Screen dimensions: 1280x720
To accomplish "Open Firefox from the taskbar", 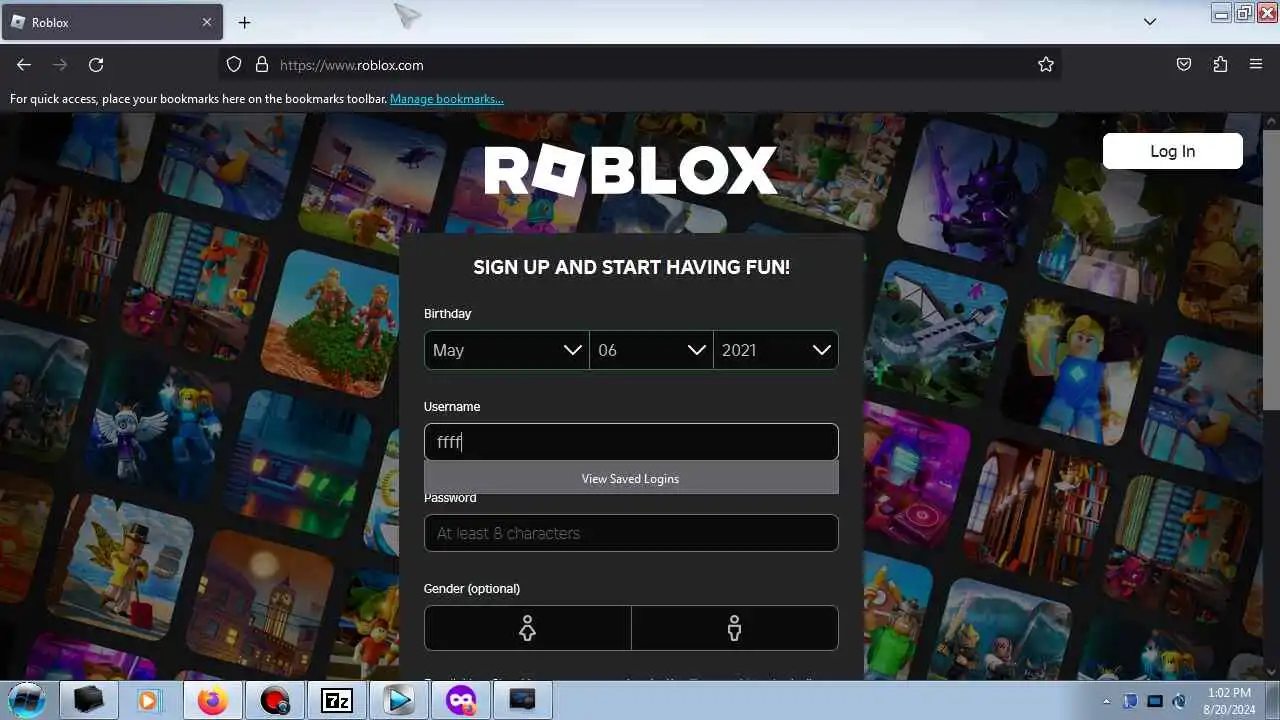I will point(212,700).
